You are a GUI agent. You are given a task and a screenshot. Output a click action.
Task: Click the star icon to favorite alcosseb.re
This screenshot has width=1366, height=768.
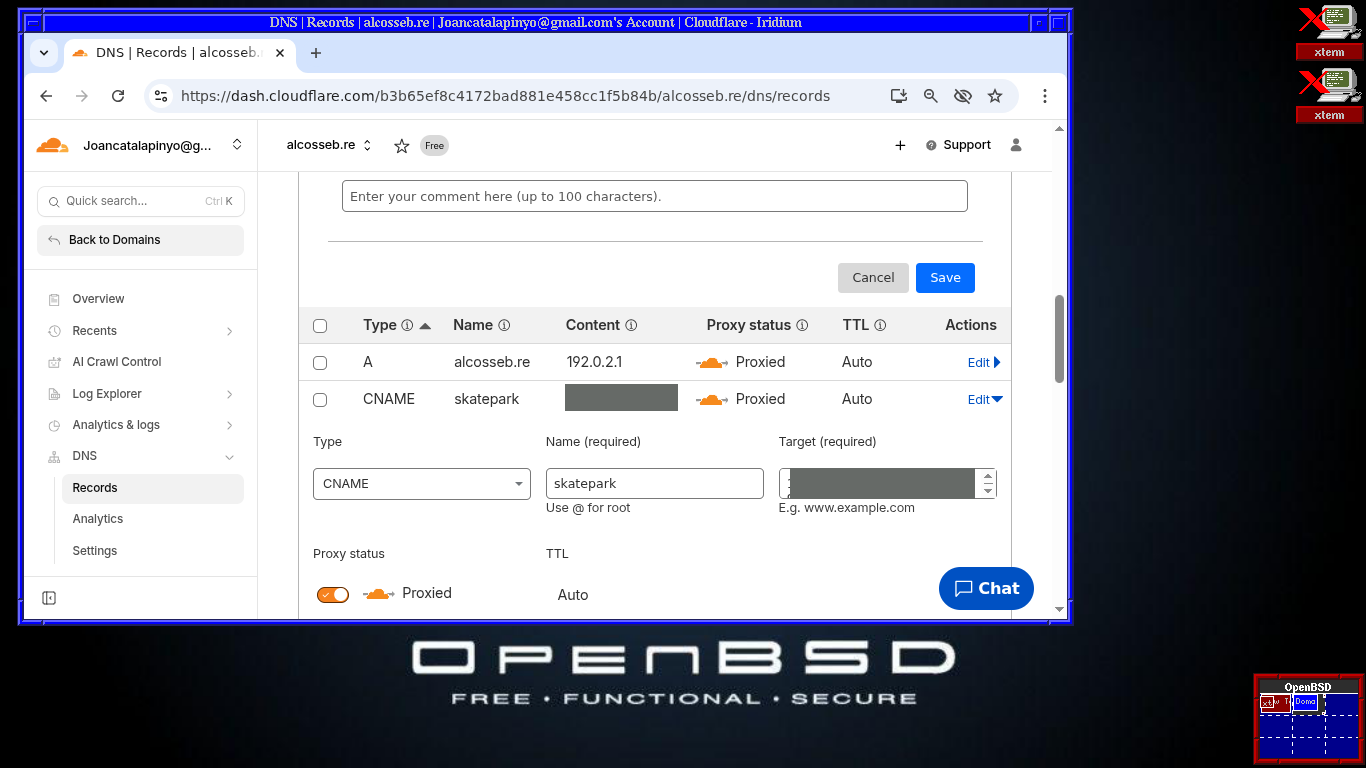401,146
